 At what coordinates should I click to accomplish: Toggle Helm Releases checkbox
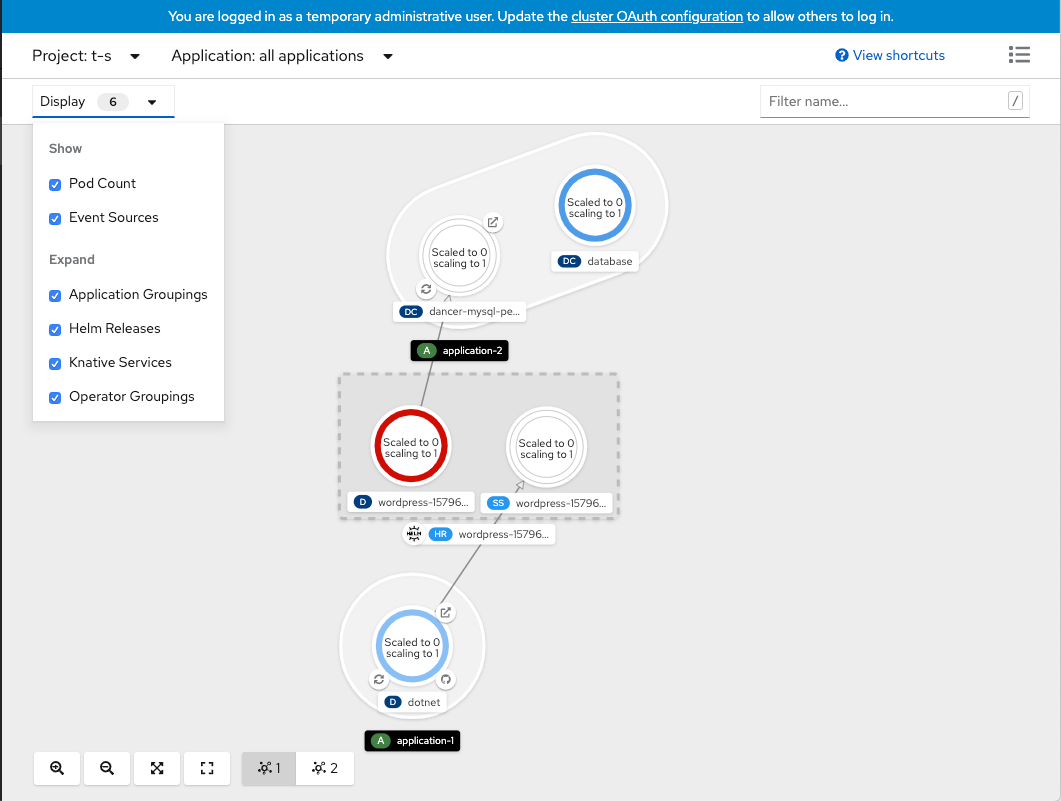click(x=55, y=329)
